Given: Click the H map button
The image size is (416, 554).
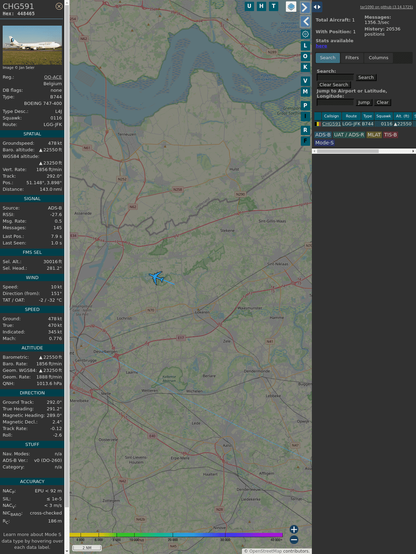Looking at the screenshot, I should [261, 6].
